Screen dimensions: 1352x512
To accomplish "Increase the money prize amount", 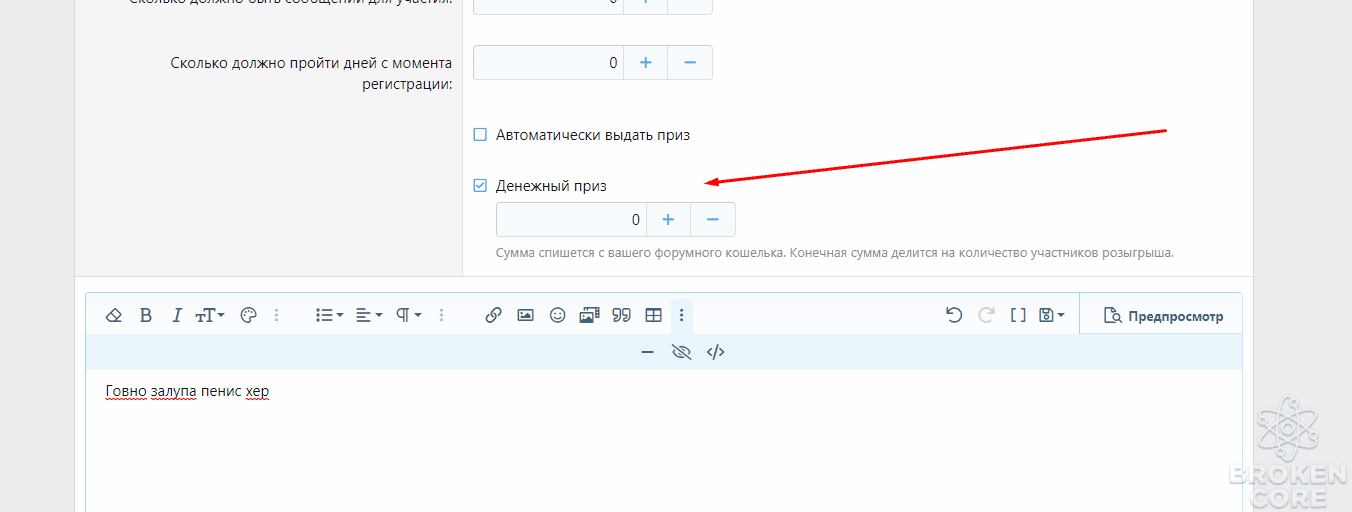I will [669, 219].
